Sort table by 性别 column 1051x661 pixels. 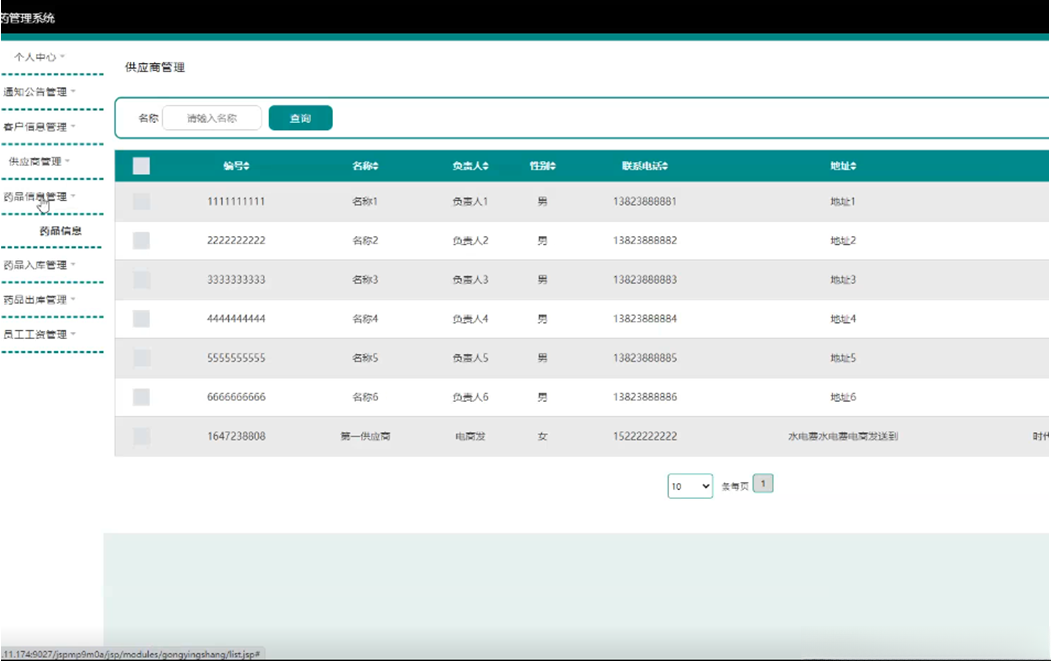tap(542, 166)
